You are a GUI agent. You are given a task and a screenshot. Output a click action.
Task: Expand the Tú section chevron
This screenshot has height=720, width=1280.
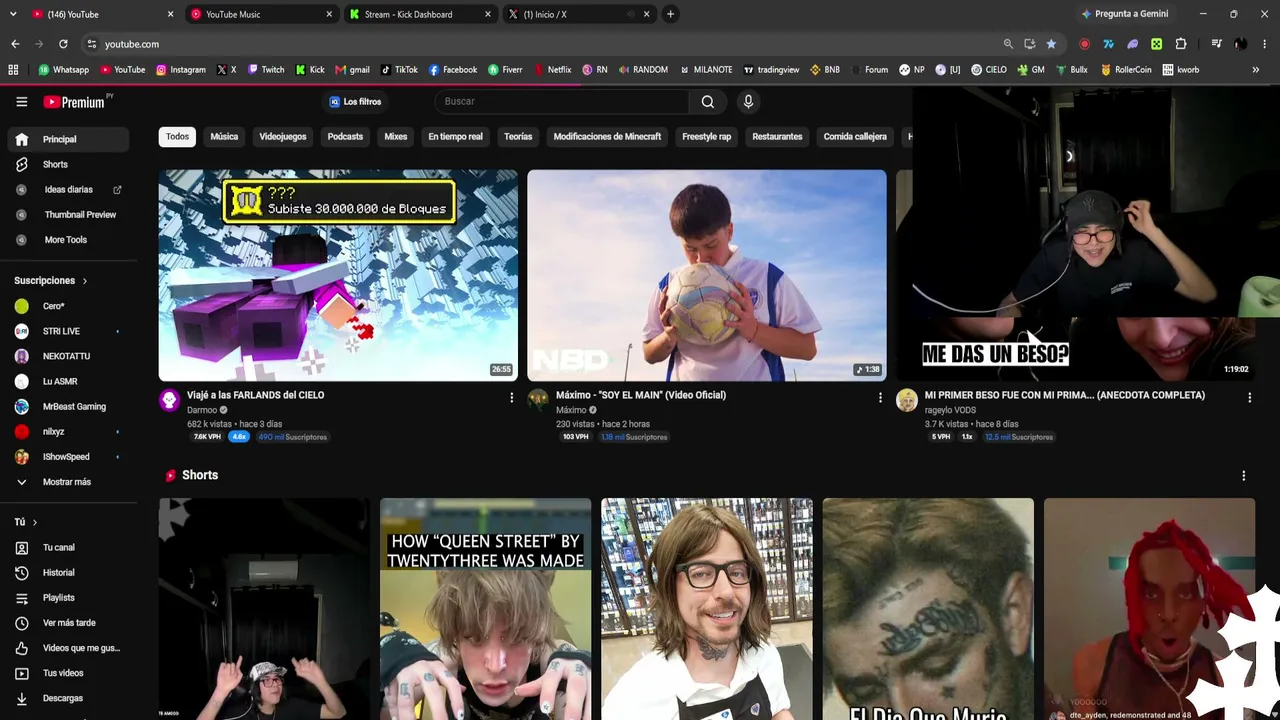point(35,522)
